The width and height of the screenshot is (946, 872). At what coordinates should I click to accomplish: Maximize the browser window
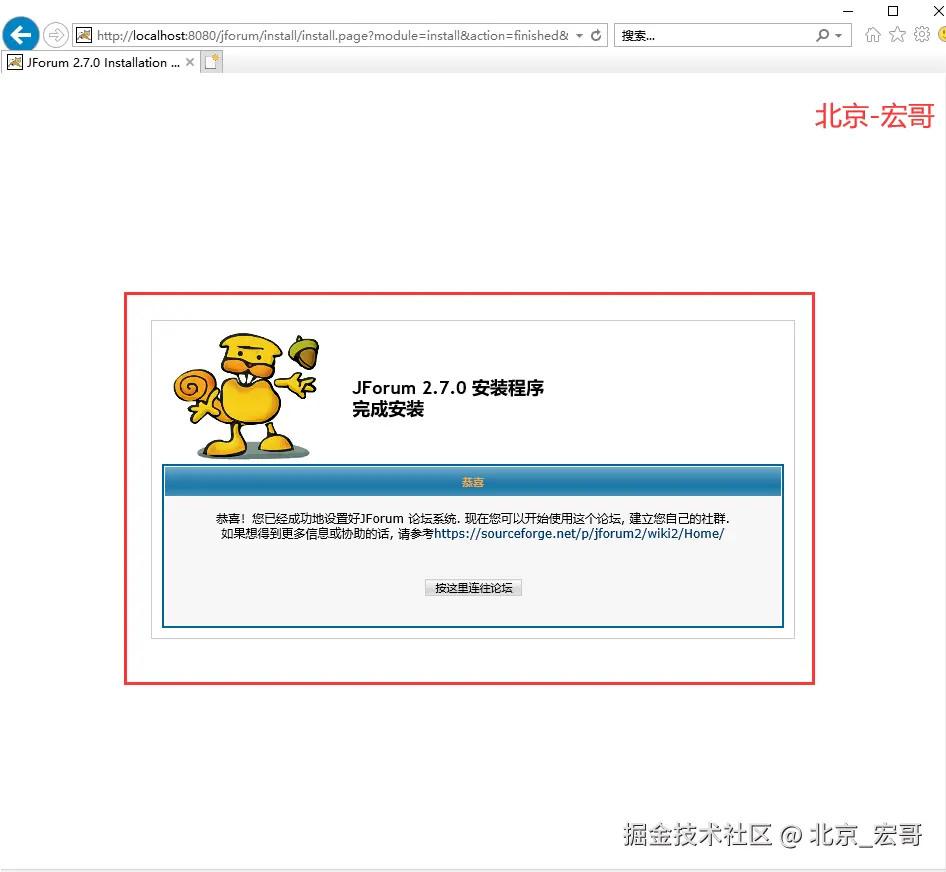(893, 11)
